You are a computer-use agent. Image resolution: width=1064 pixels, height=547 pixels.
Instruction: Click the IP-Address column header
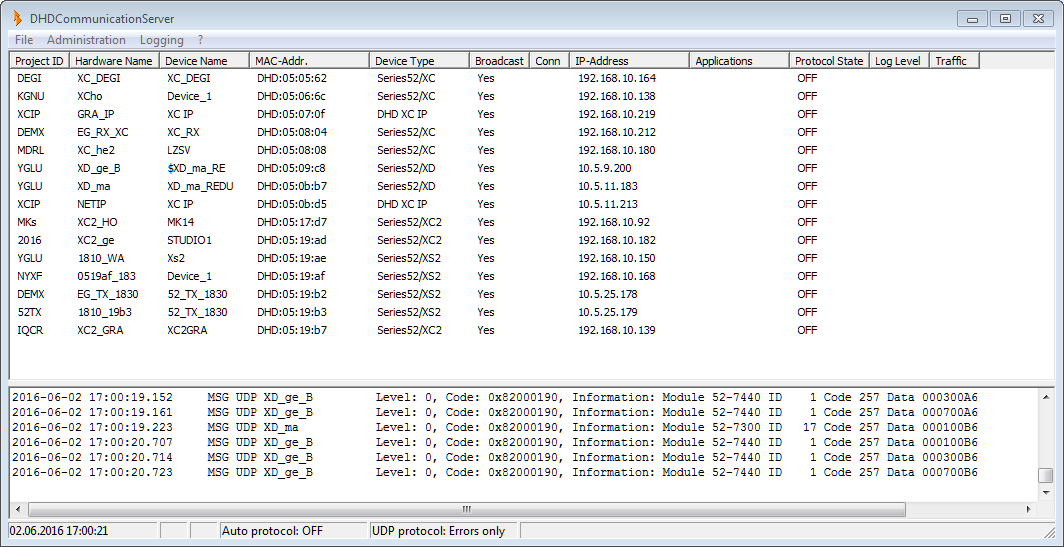pyautogui.click(x=629, y=61)
